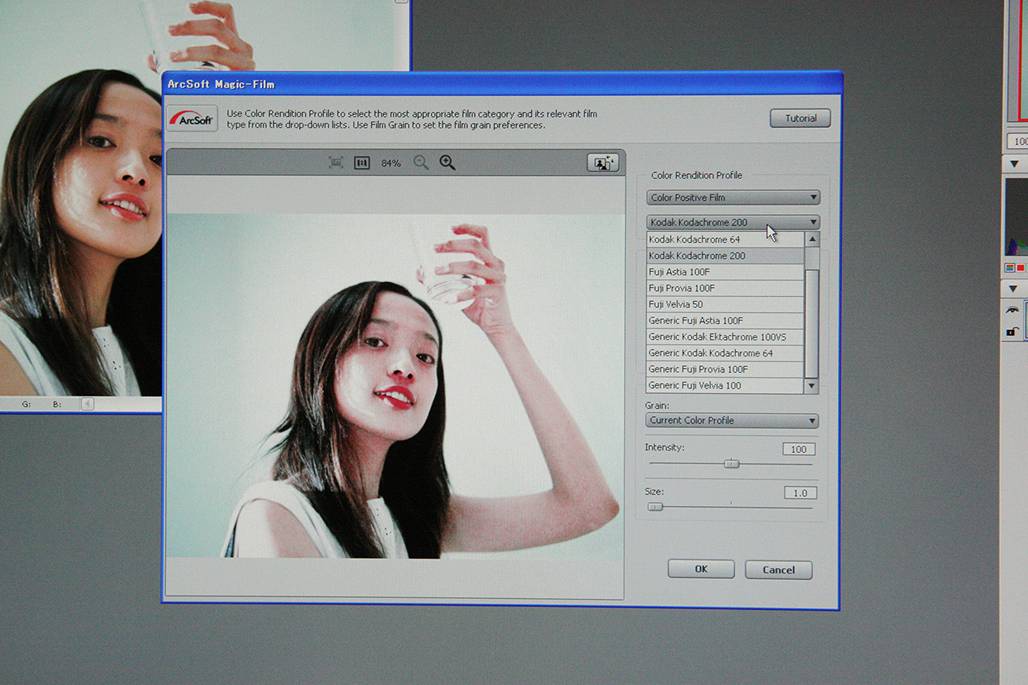Pick Fuji Velvia 50 film profile
Image resolution: width=1028 pixels, height=685 pixels.
click(x=725, y=304)
